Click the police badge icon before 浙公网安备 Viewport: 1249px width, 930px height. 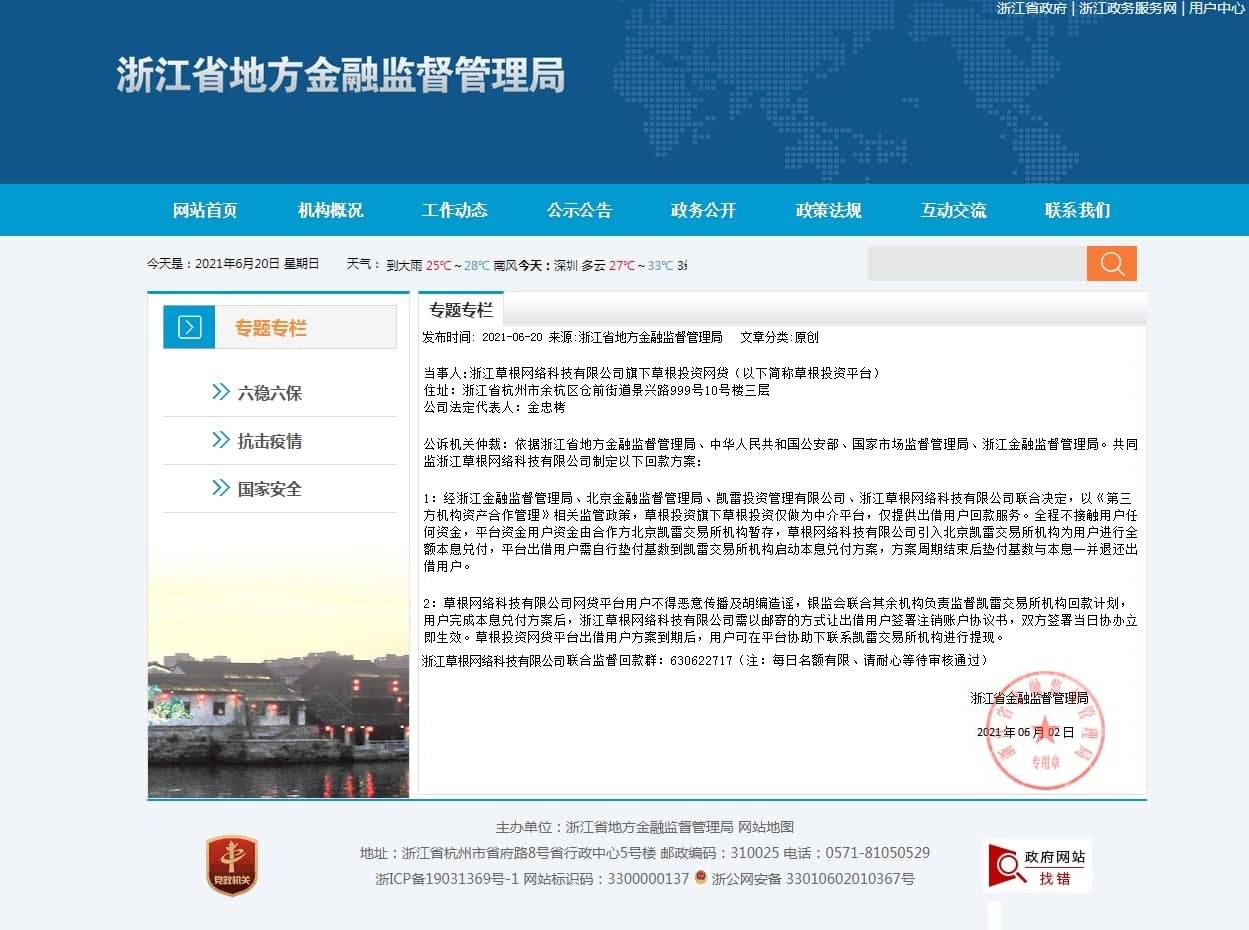tap(701, 879)
